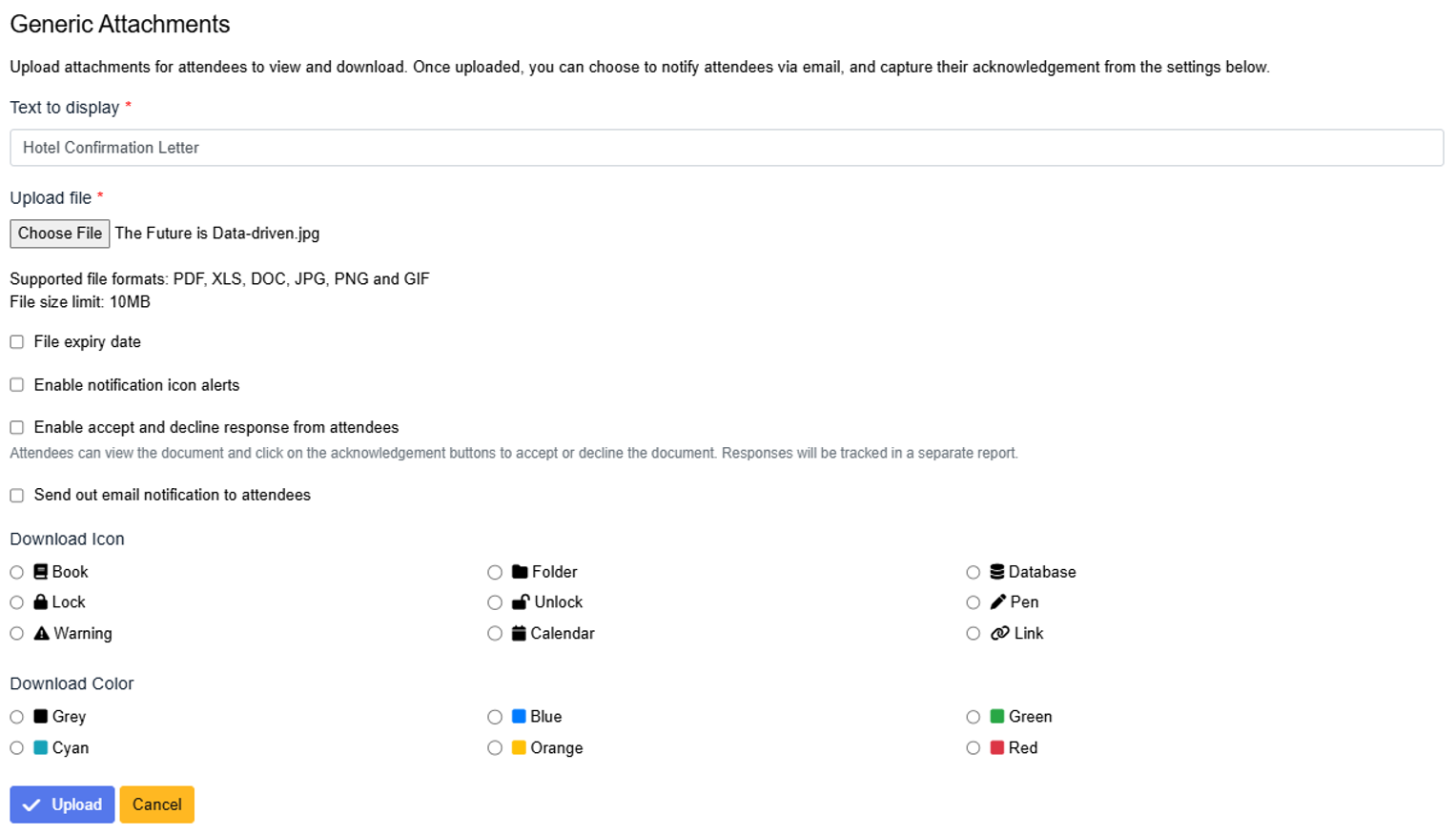This screenshot has height=835, width=1456.
Task: Click the Warning triangle icon
Action: point(41,634)
